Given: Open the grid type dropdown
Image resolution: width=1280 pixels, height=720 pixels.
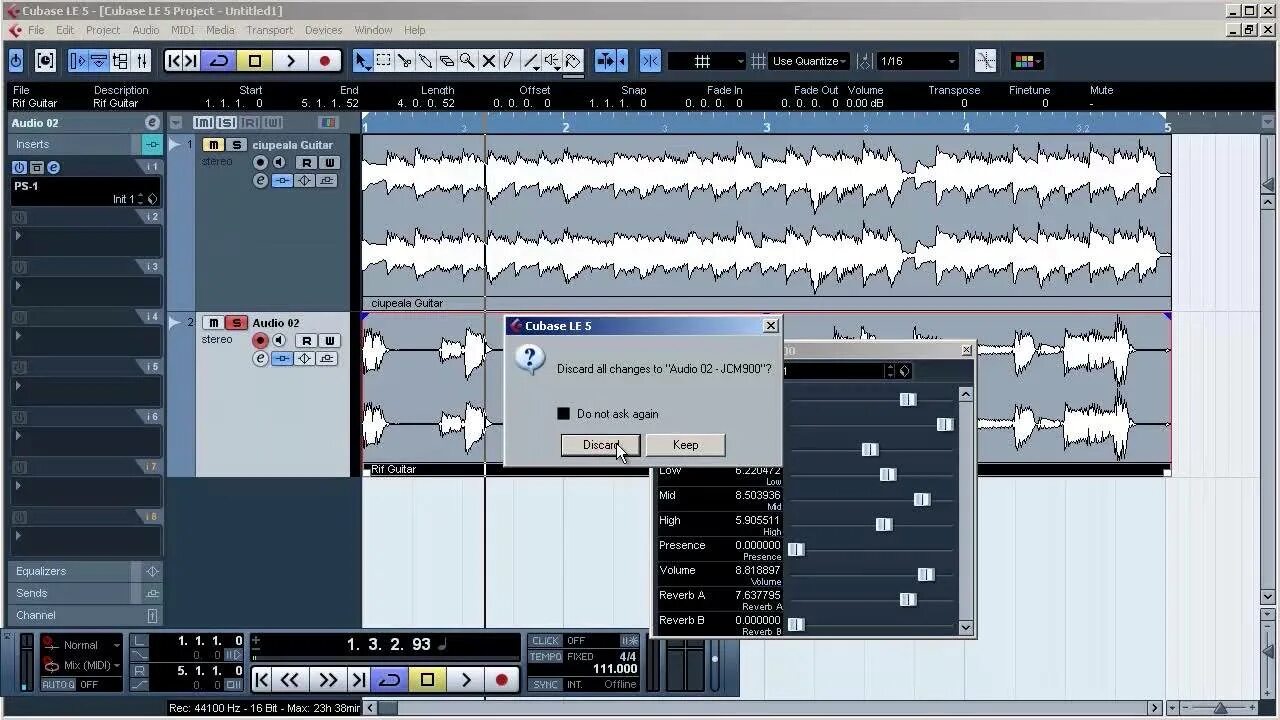Looking at the screenshot, I should coord(708,61).
